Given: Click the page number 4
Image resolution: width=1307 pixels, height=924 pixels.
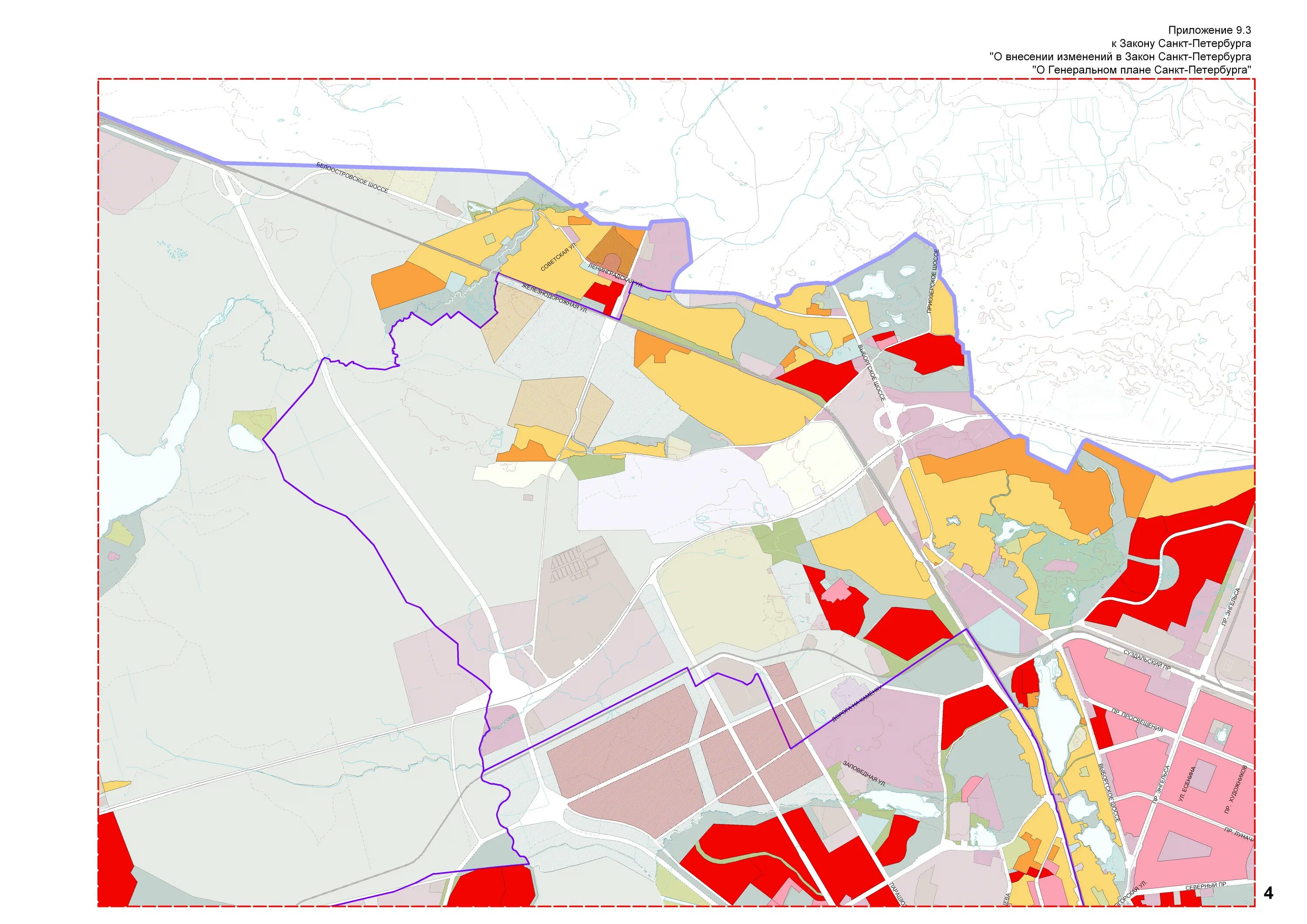Looking at the screenshot, I should coord(1268,893).
